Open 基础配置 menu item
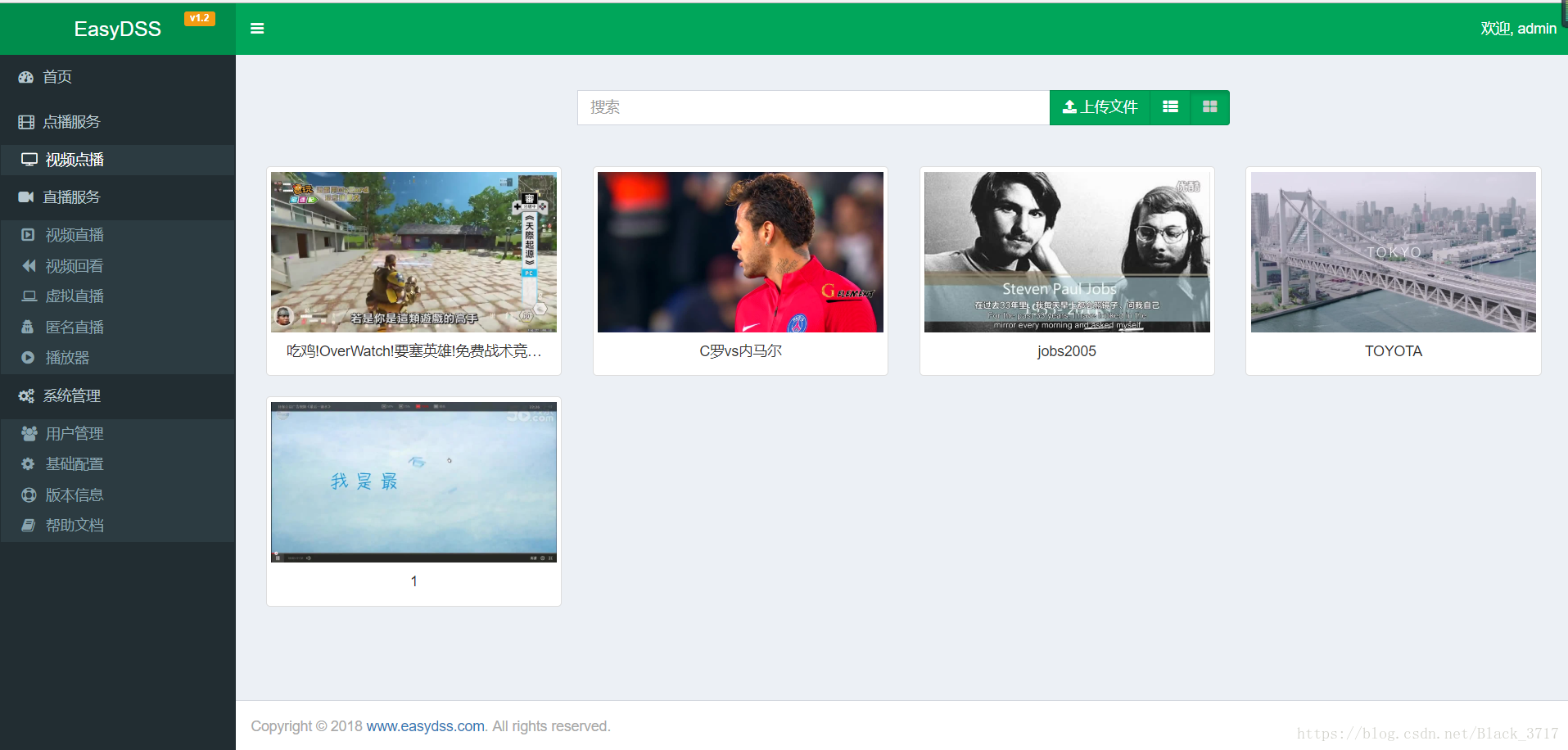 pyautogui.click(x=118, y=464)
